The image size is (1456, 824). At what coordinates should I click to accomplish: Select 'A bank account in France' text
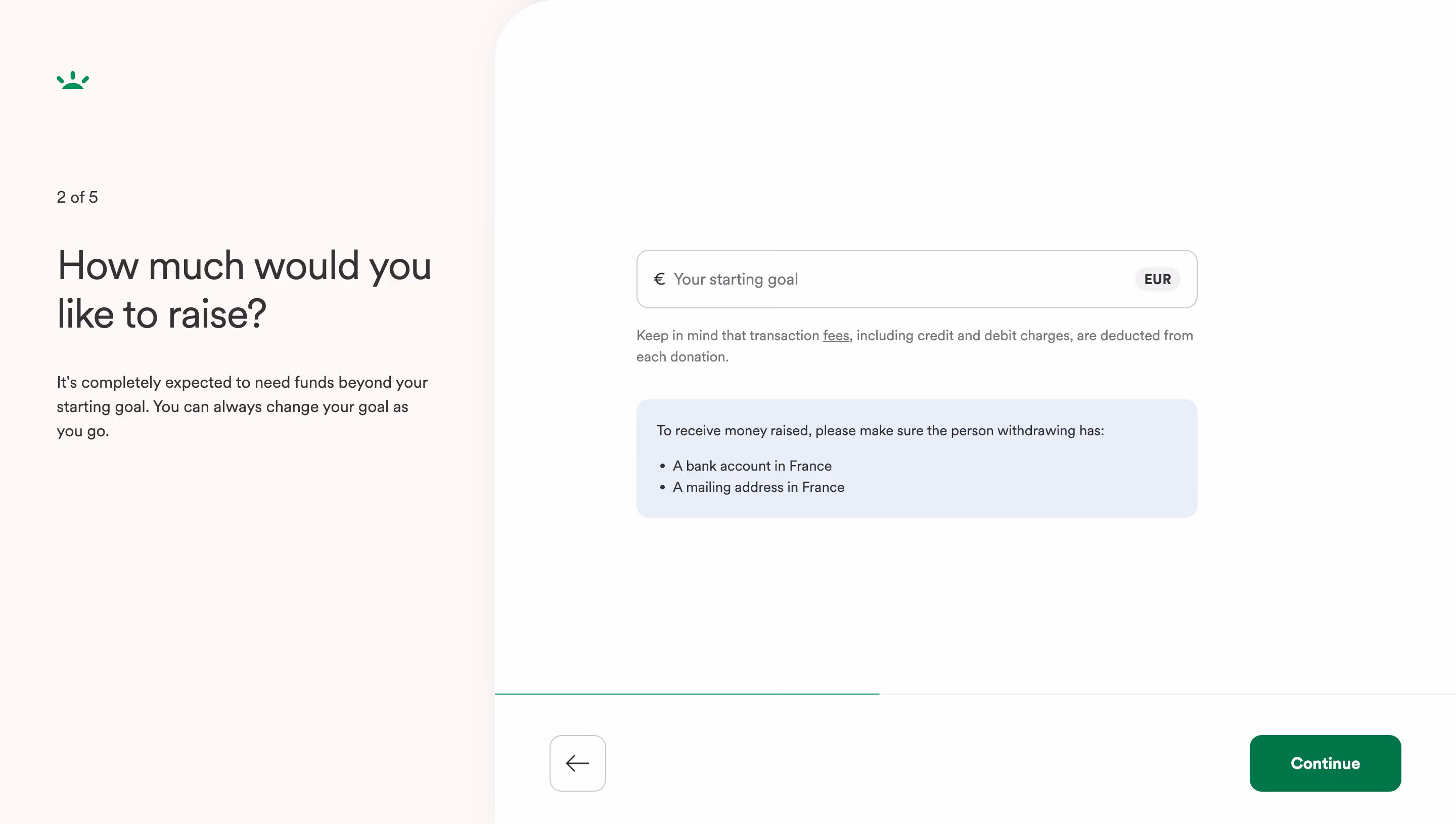[x=752, y=466]
